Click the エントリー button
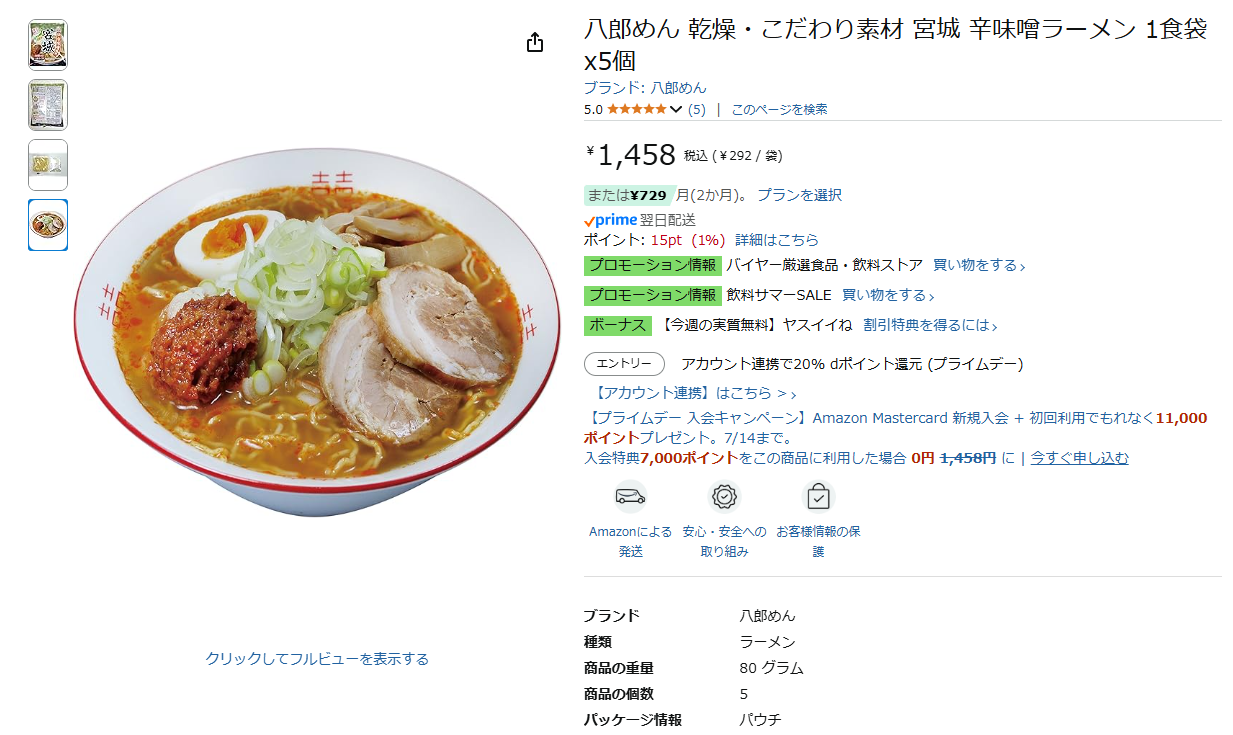Screen dimensions: 1233x735 (x=624, y=364)
